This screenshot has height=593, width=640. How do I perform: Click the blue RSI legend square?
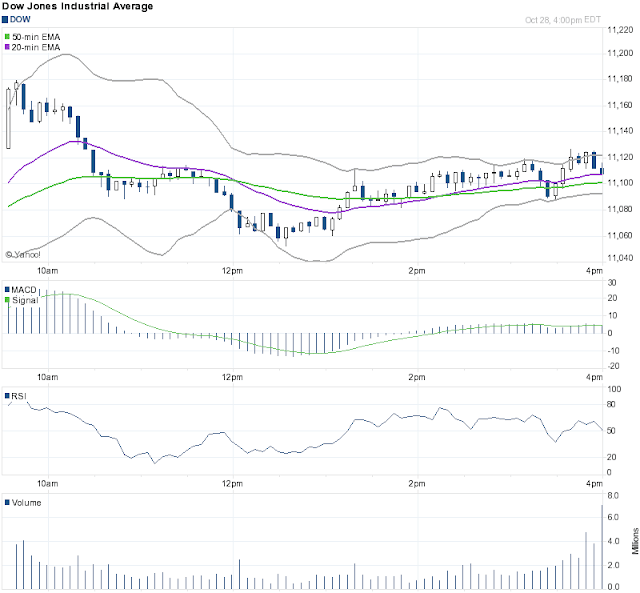[x=7, y=396]
